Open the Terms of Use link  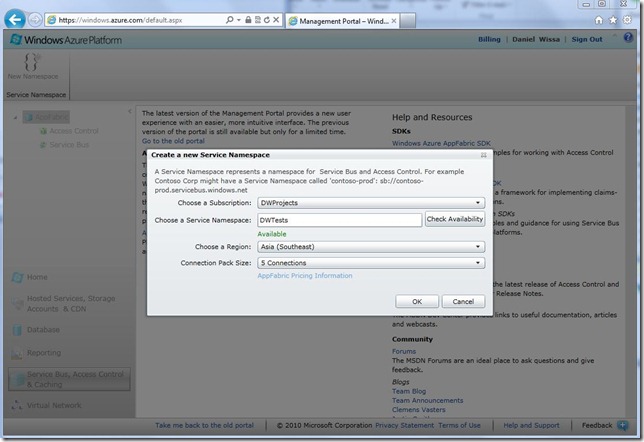click(x=459, y=425)
